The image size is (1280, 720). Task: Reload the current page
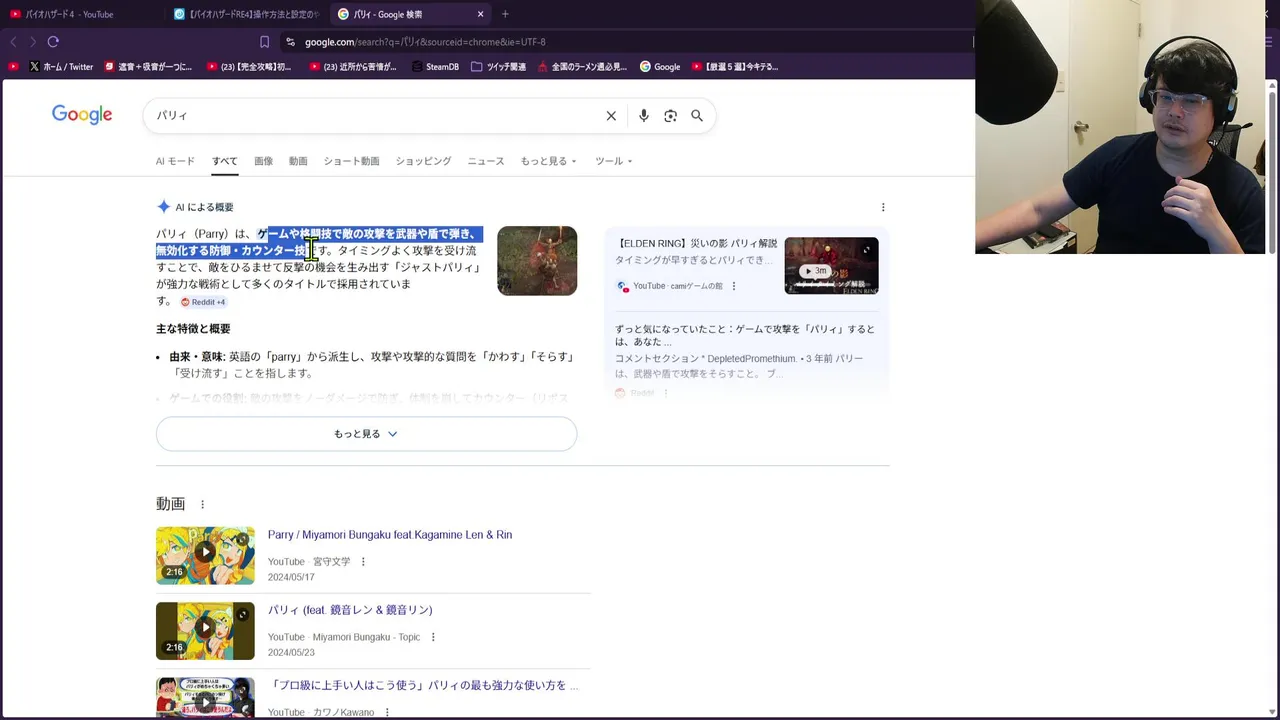pos(53,42)
